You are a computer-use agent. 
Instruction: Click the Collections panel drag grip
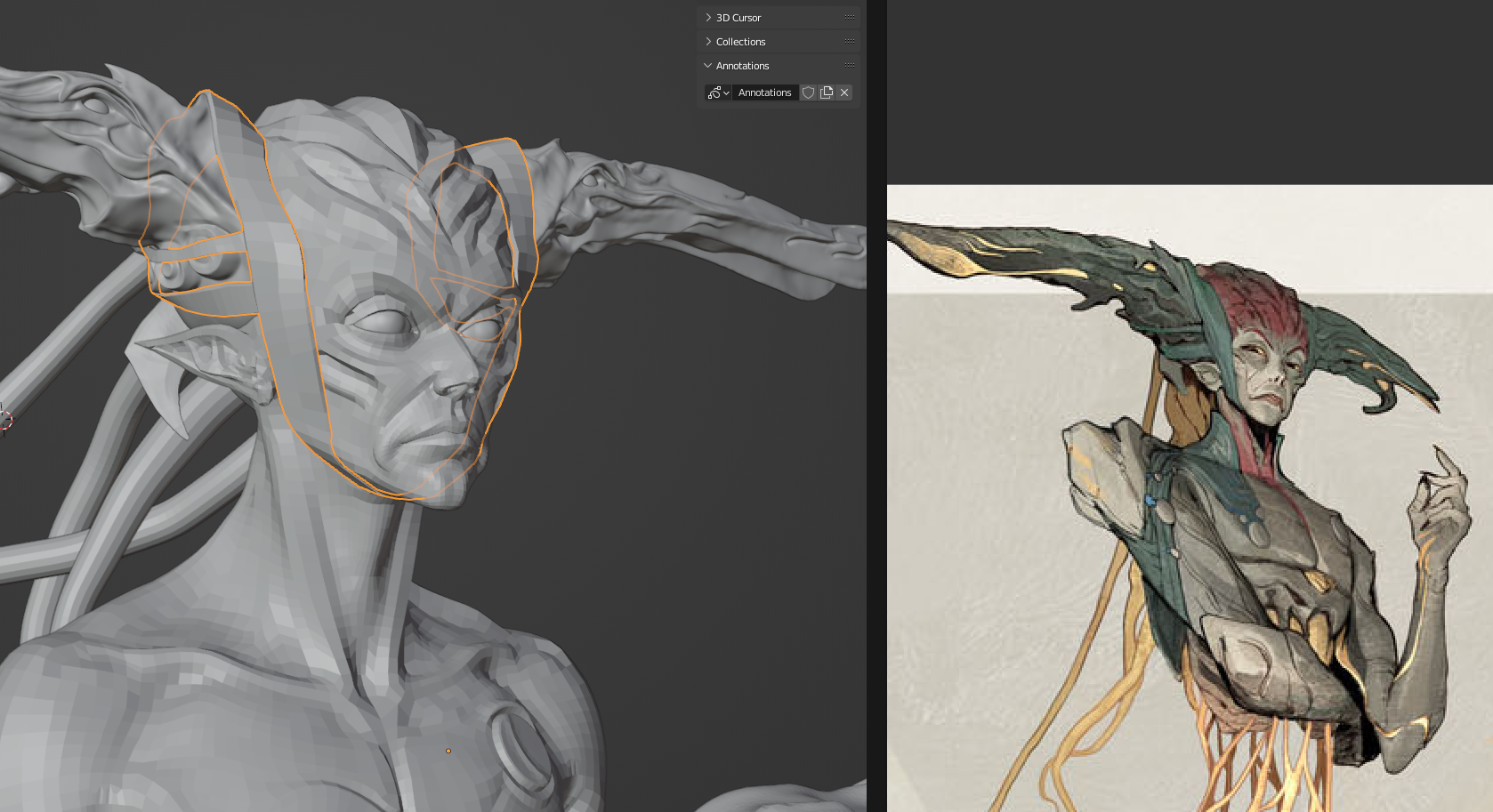point(850,42)
